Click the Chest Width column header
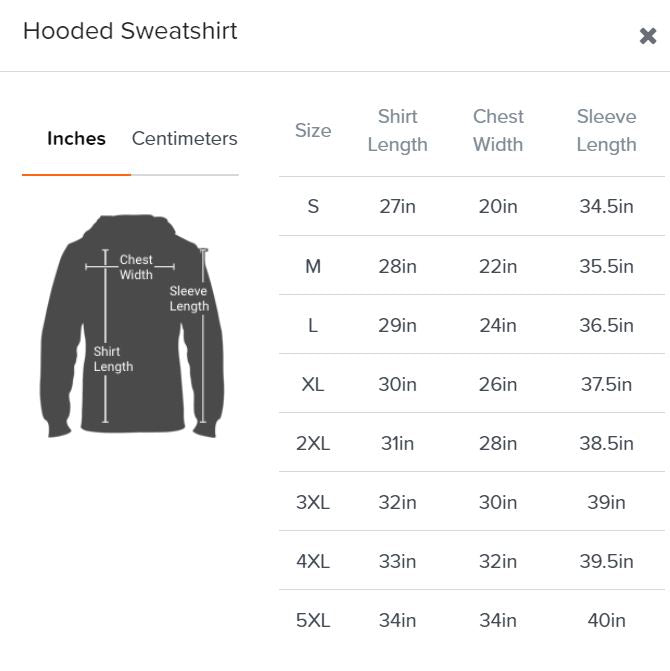 [498, 130]
